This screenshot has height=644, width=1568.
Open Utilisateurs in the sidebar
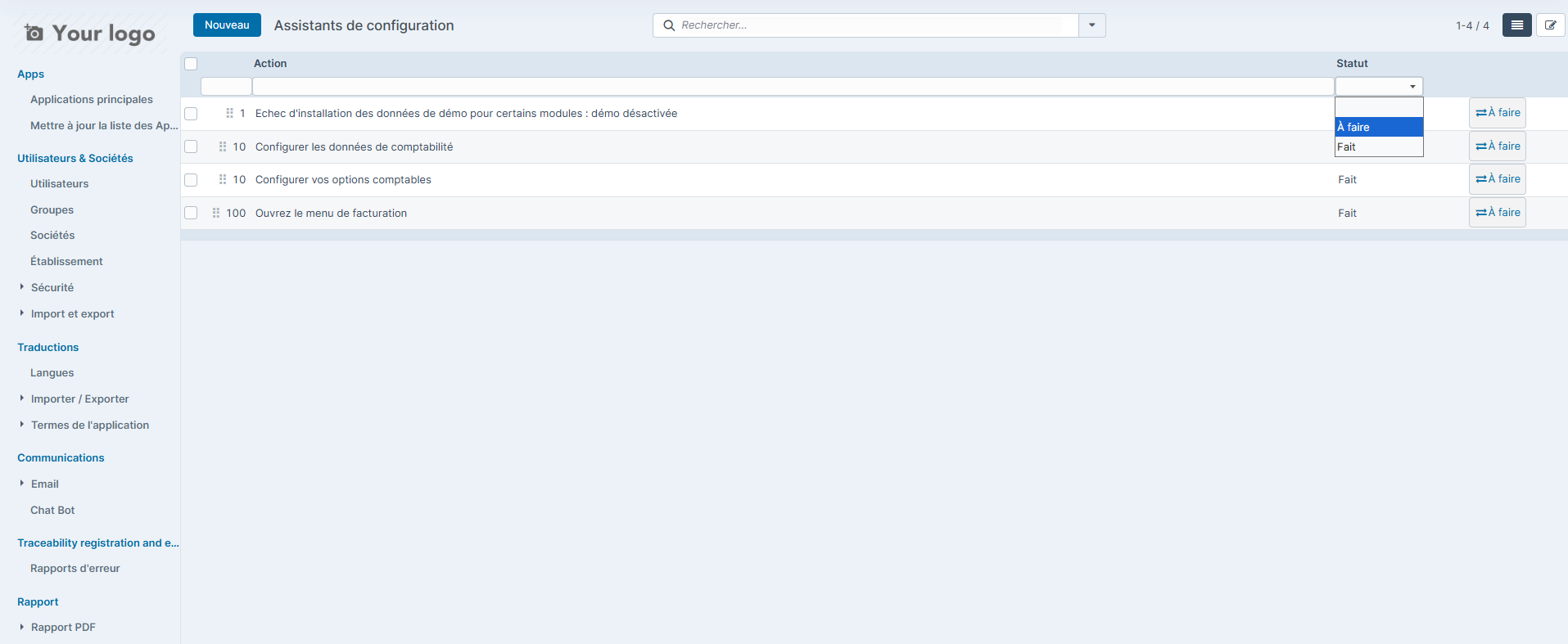pyautogui.click(x=59, y=183)
